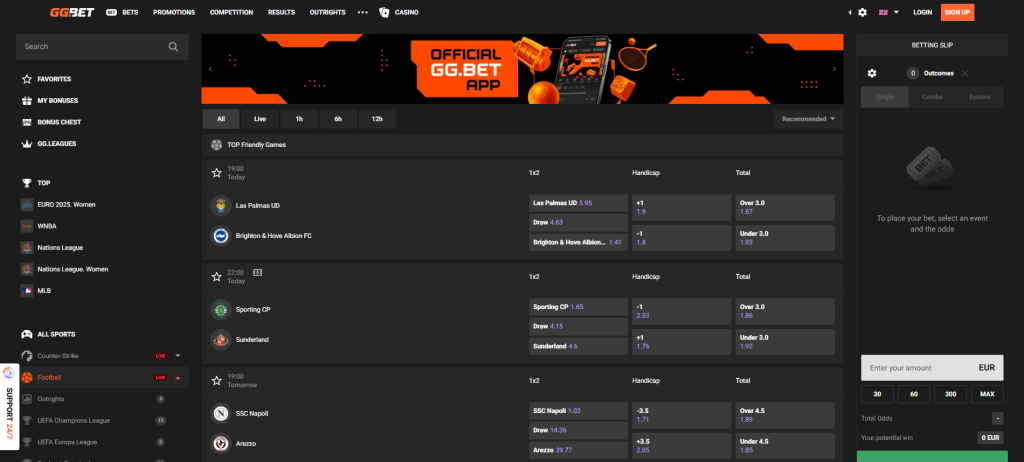Screen dimensions: 1024x462
Task: Clear outcomes with the X icon
Action: 965,73
